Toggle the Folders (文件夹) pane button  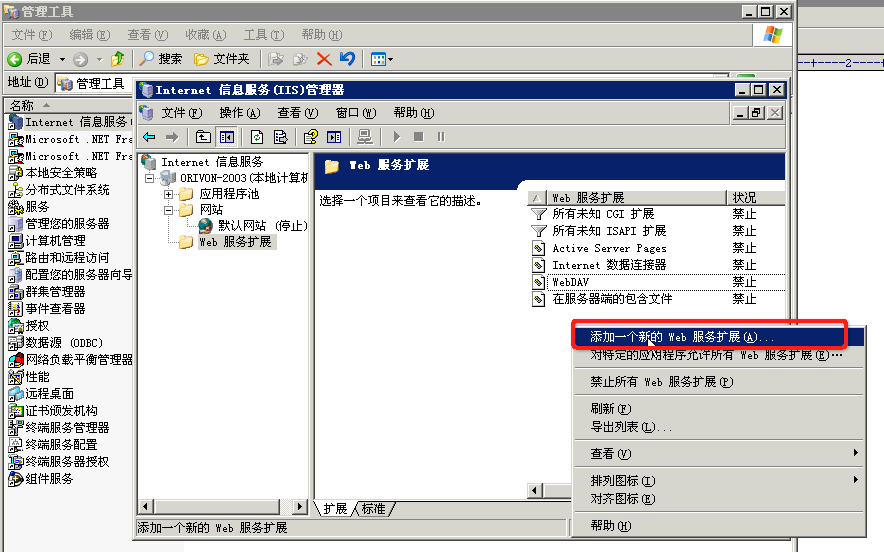222,59
